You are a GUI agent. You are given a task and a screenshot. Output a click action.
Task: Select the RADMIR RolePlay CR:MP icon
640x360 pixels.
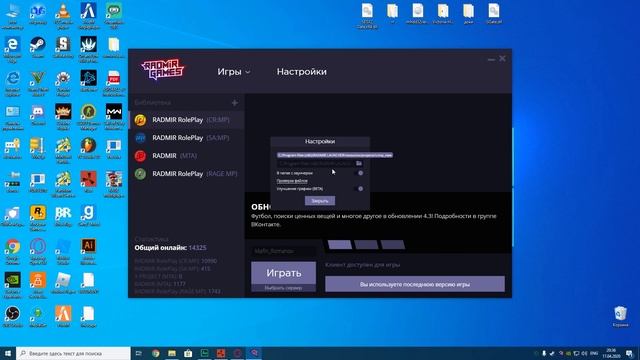(x=140, y=120)
